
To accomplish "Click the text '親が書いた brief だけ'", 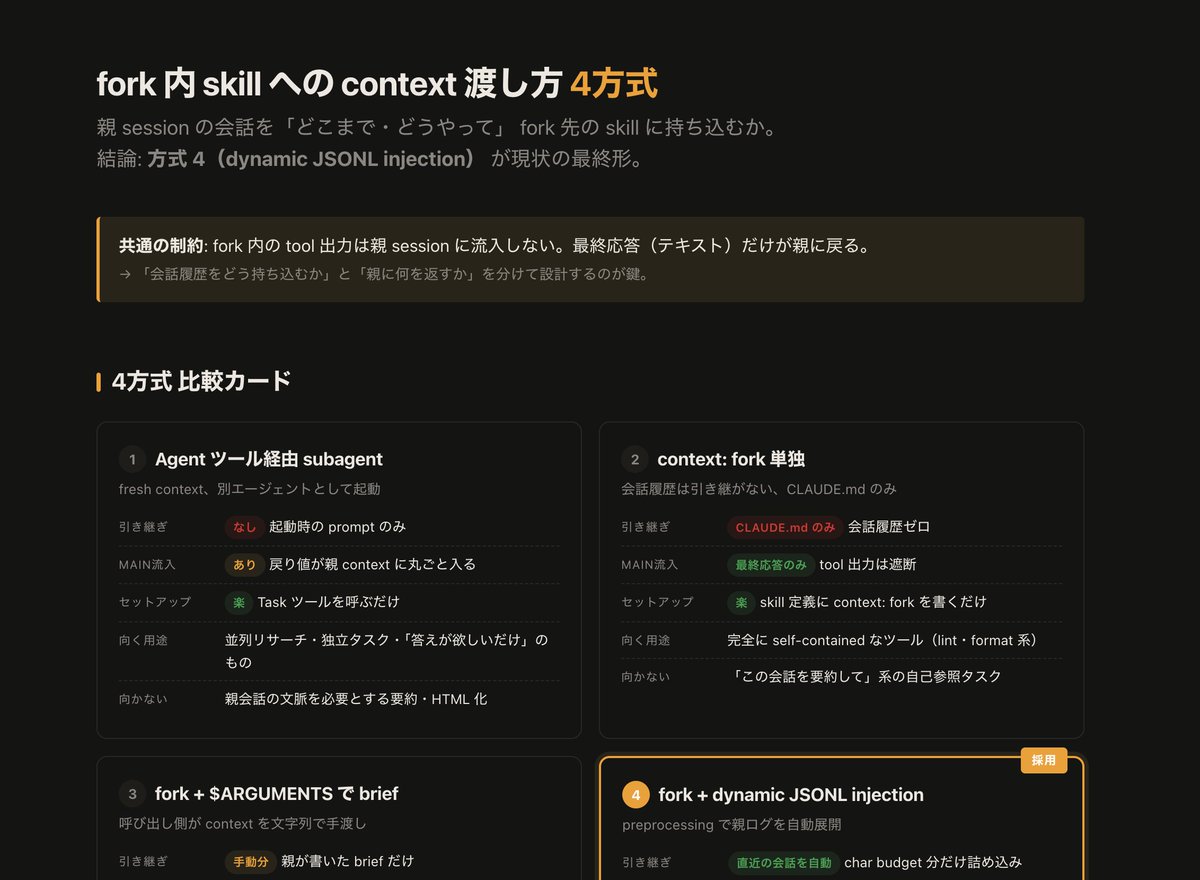I will [x=347, y=862].
